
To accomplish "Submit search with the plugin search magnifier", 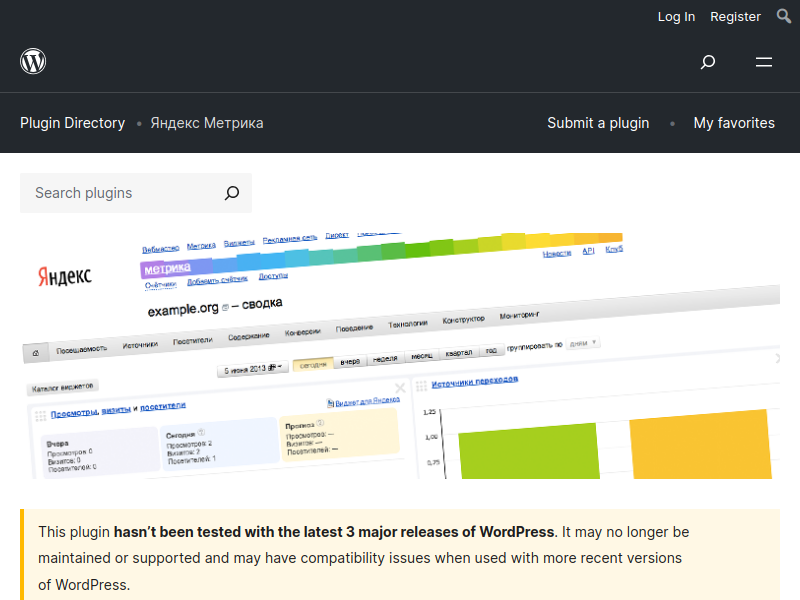I will [232, 193].
